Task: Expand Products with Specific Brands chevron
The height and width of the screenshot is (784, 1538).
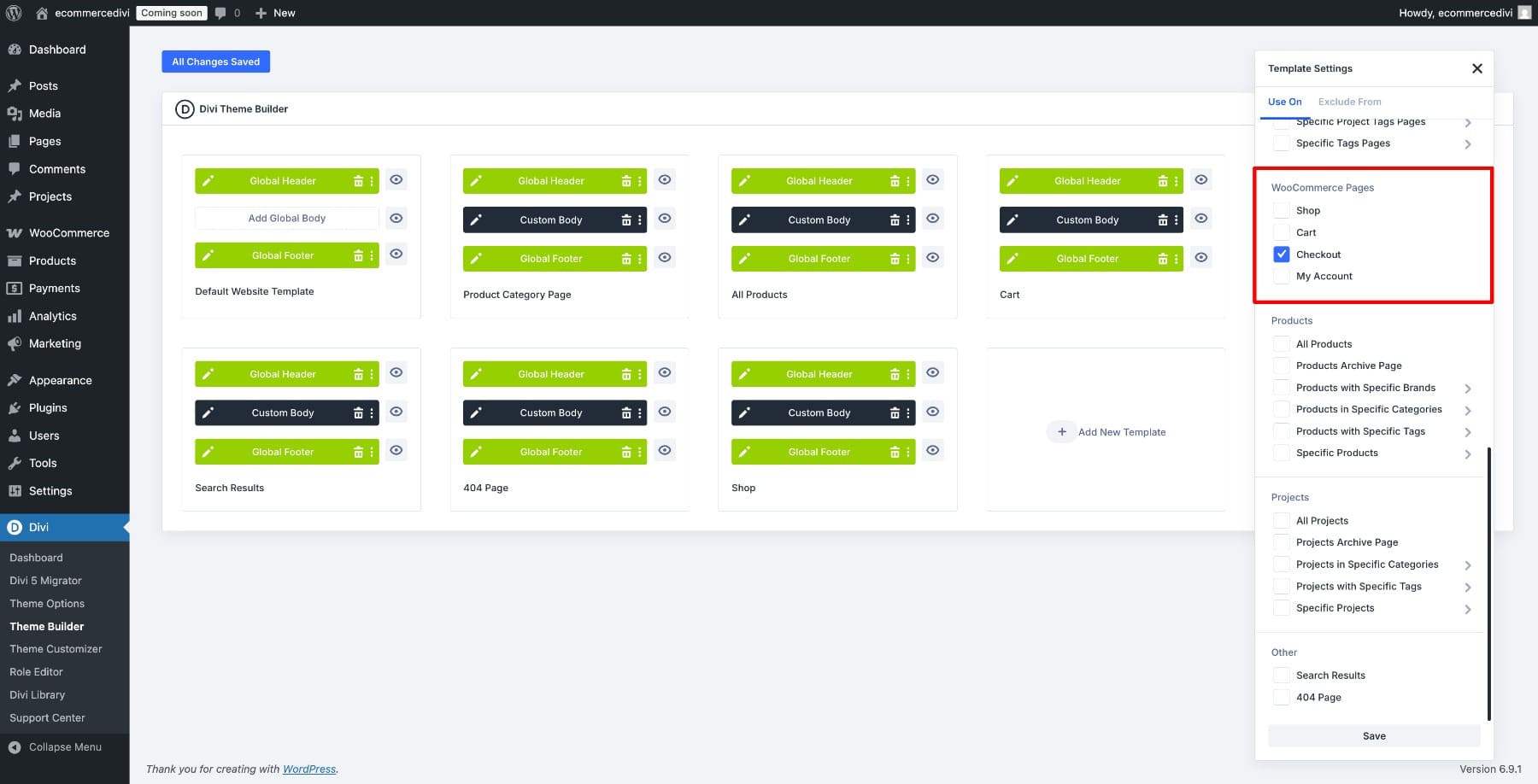Action: point(1468,389)
